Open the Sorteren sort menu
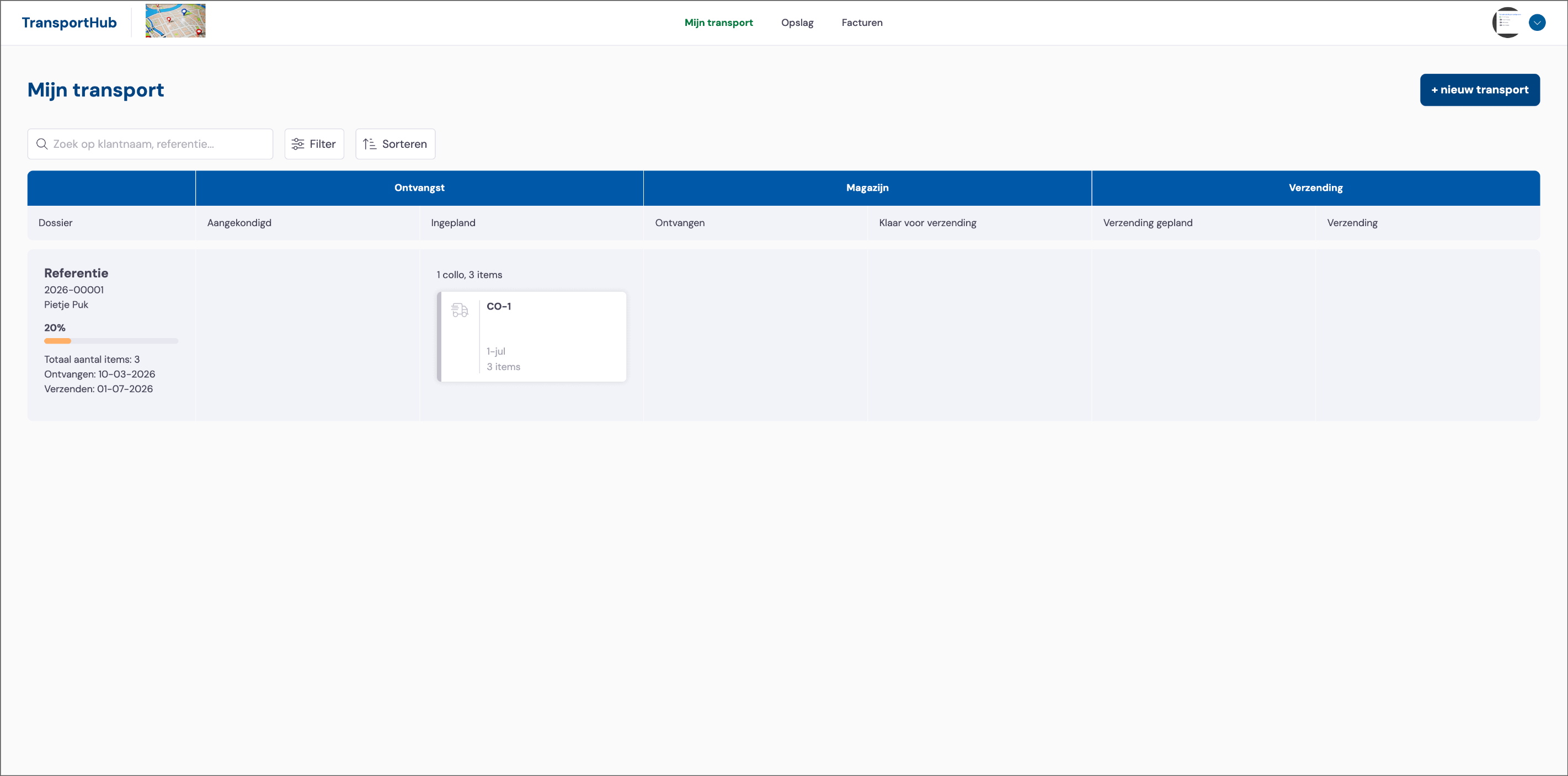The image size is (1568, 776). pos(395,143)
